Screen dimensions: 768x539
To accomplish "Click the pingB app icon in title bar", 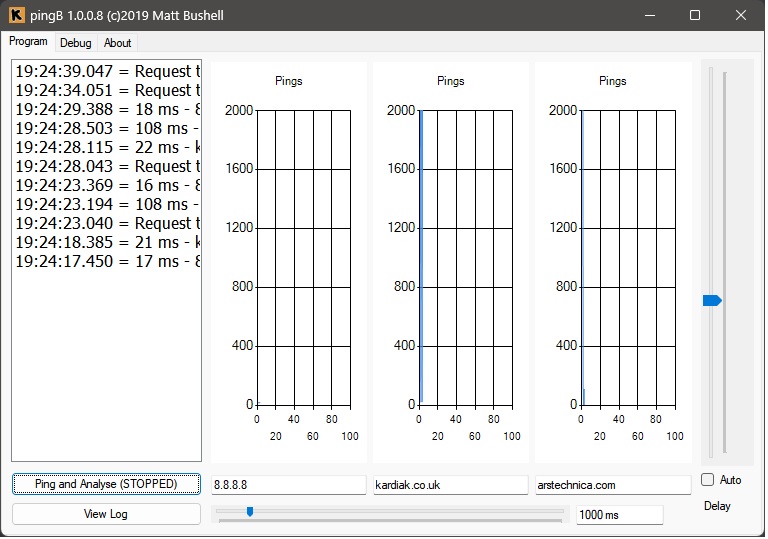I will [16, 15].
